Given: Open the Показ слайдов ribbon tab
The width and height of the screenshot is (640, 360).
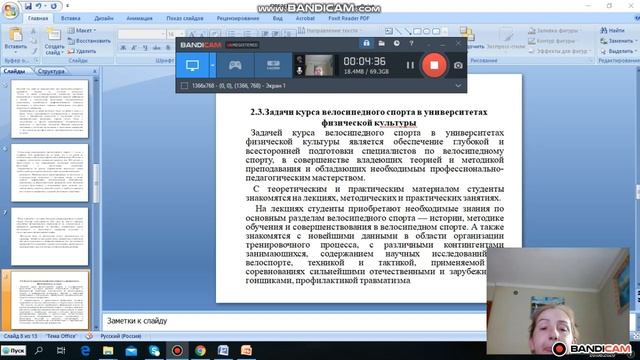Looking at the screenshot, I should (184, 18).
